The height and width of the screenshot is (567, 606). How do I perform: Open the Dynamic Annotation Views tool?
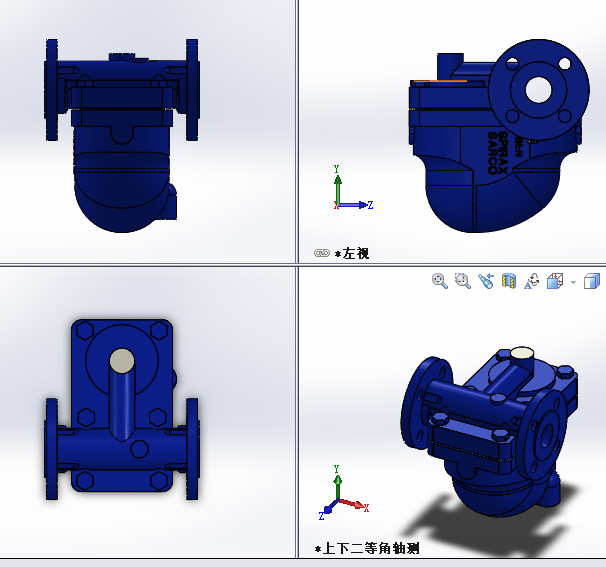532,281
